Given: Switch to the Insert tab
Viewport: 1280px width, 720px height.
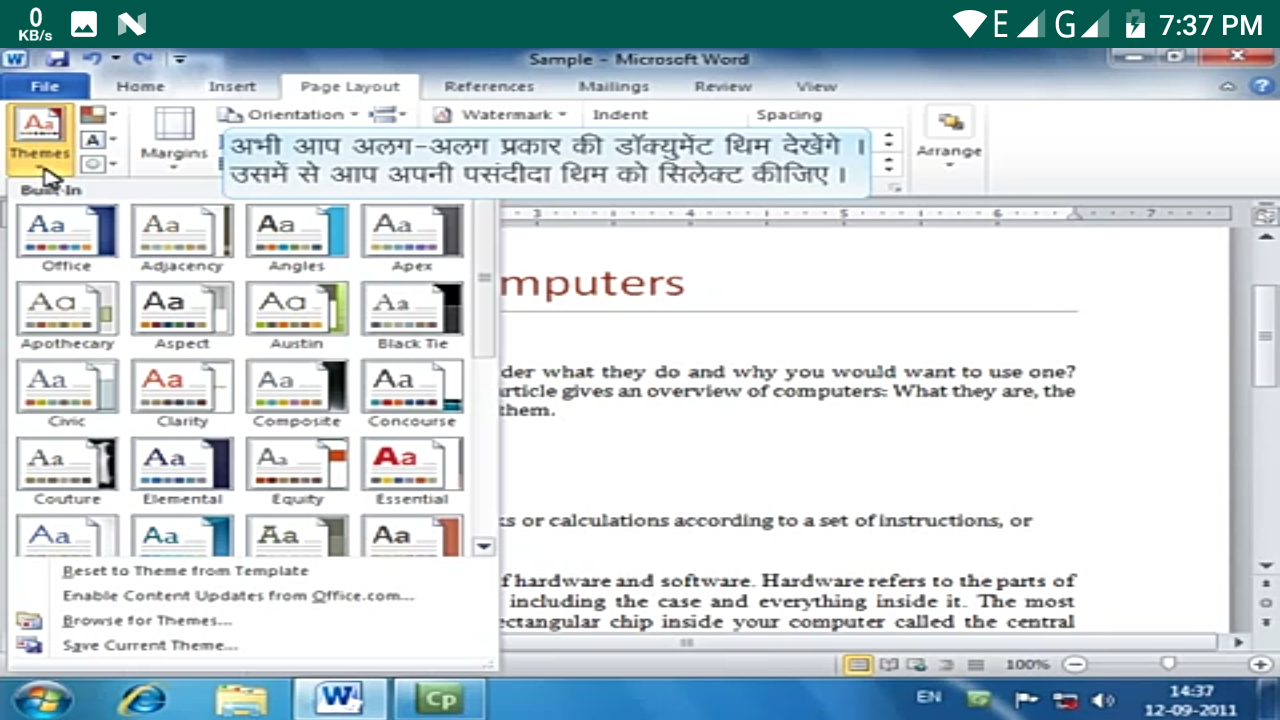Looking at the screenshot, I should pos(232,87).
